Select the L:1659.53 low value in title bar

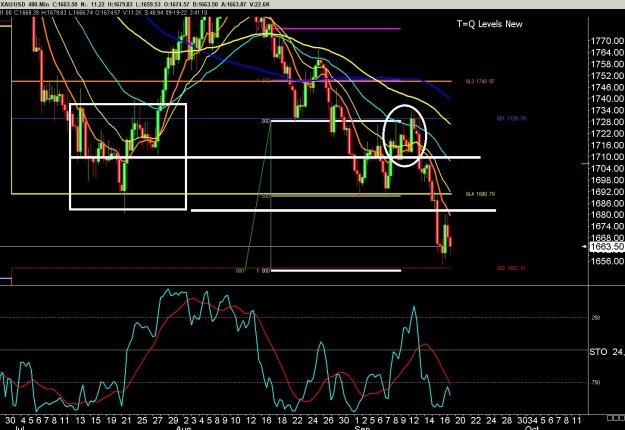pyautogui.click(x=148, y=4)
